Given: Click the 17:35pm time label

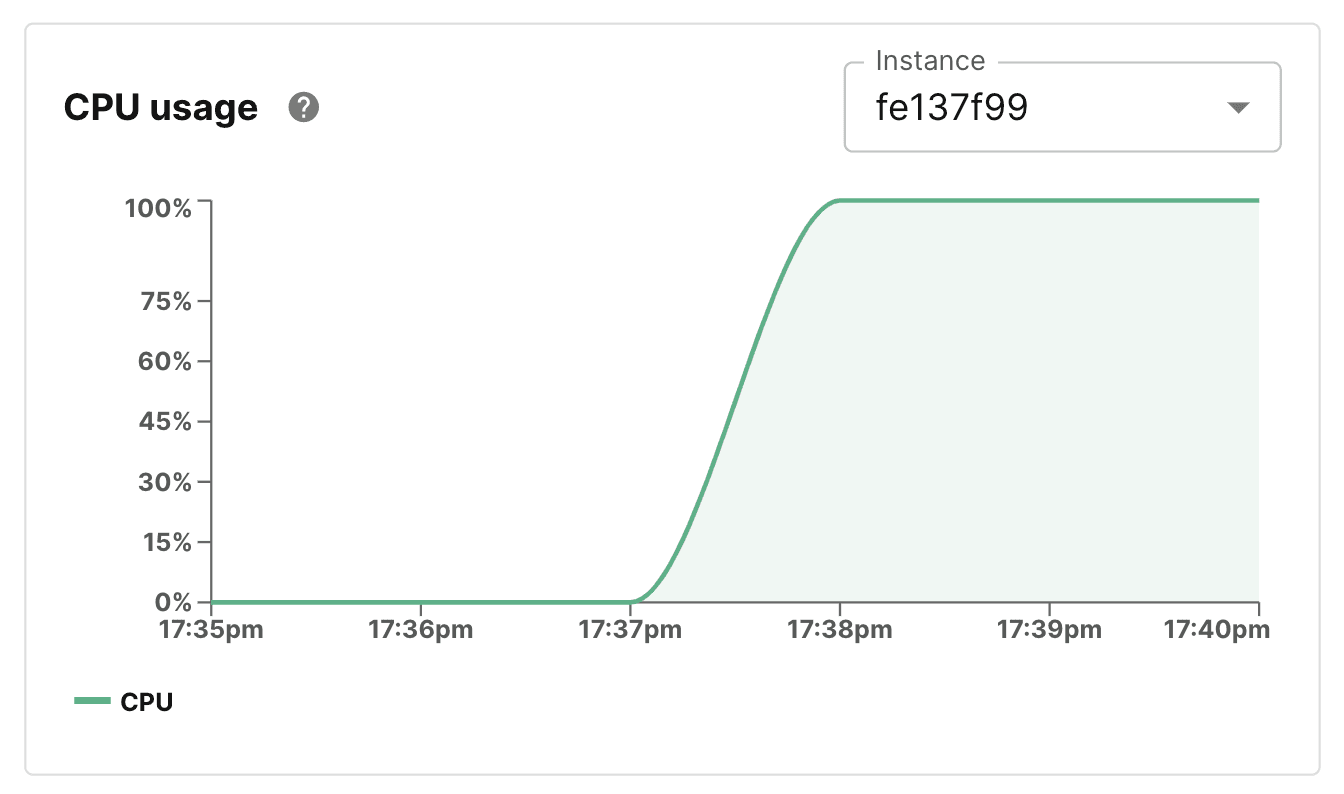Looking at the screenshot, I should tap(211, 630).
